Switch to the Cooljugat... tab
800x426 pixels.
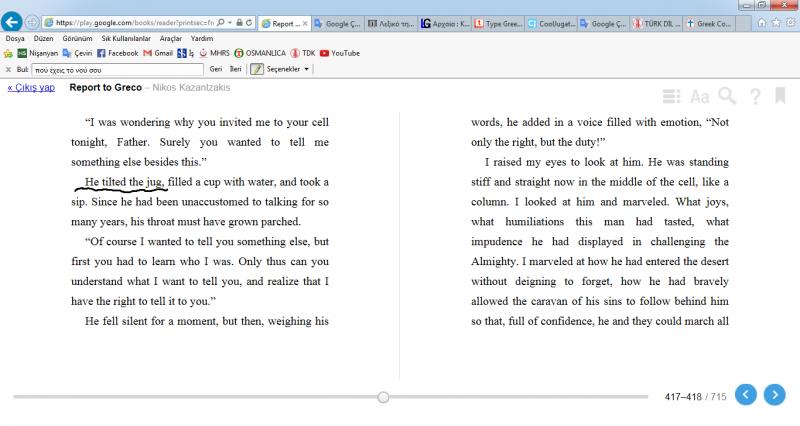pos(552,23)
